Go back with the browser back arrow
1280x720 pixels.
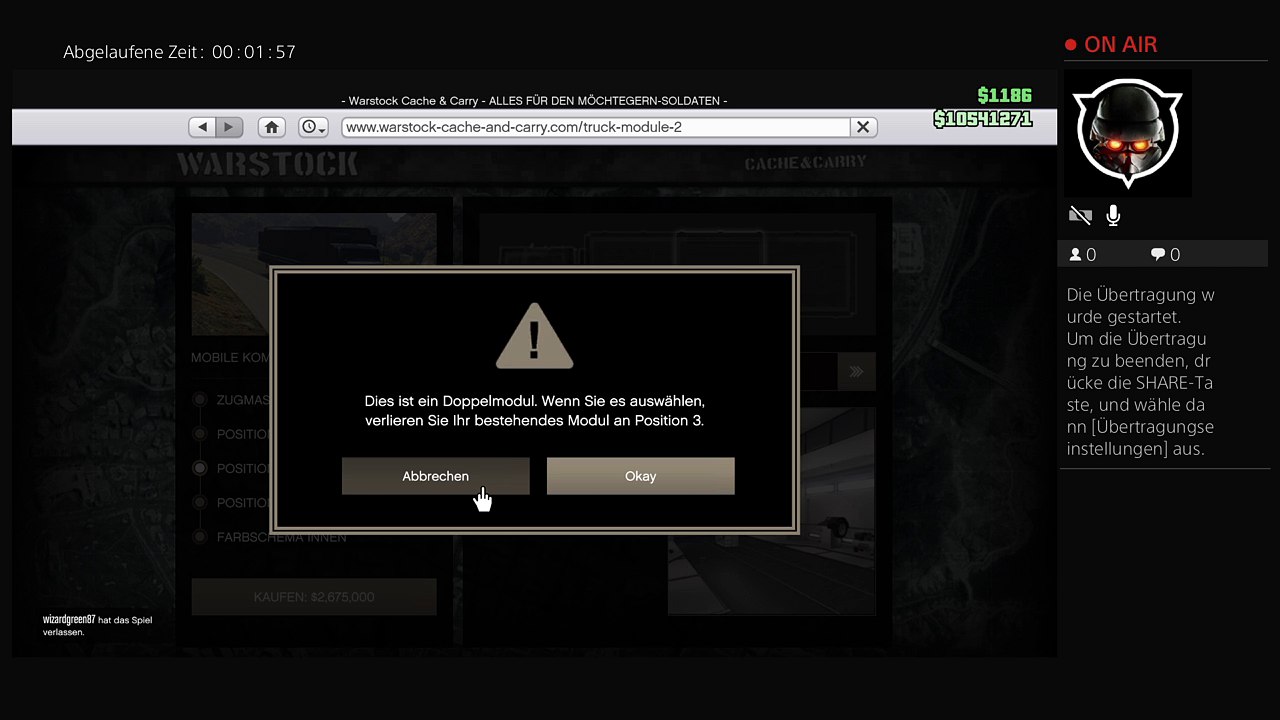point(203,127)
